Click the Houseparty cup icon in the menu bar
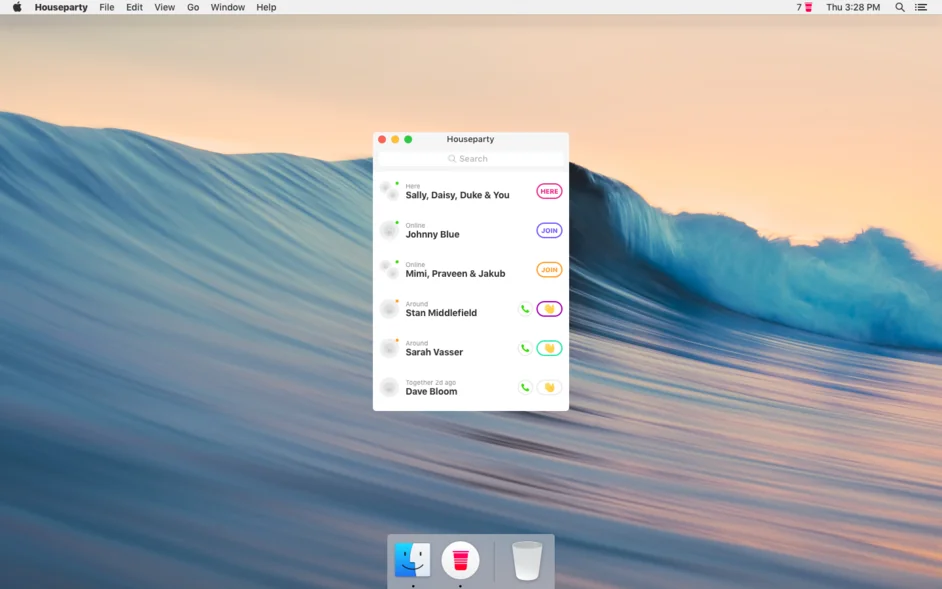The height and width of the screenshot is (589, 942). coord(806,7)
